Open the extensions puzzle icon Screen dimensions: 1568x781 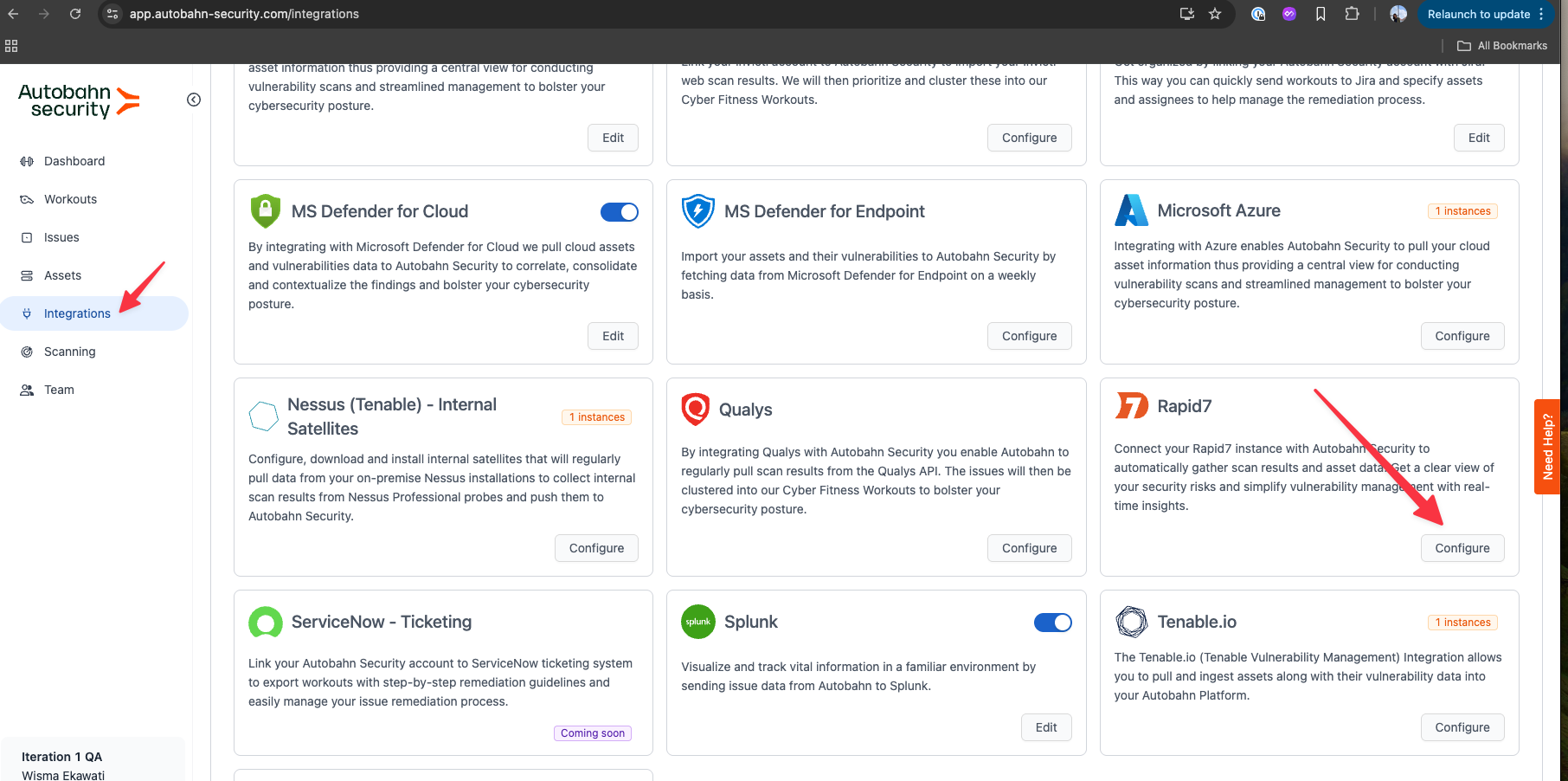[x=1352, y=14]
